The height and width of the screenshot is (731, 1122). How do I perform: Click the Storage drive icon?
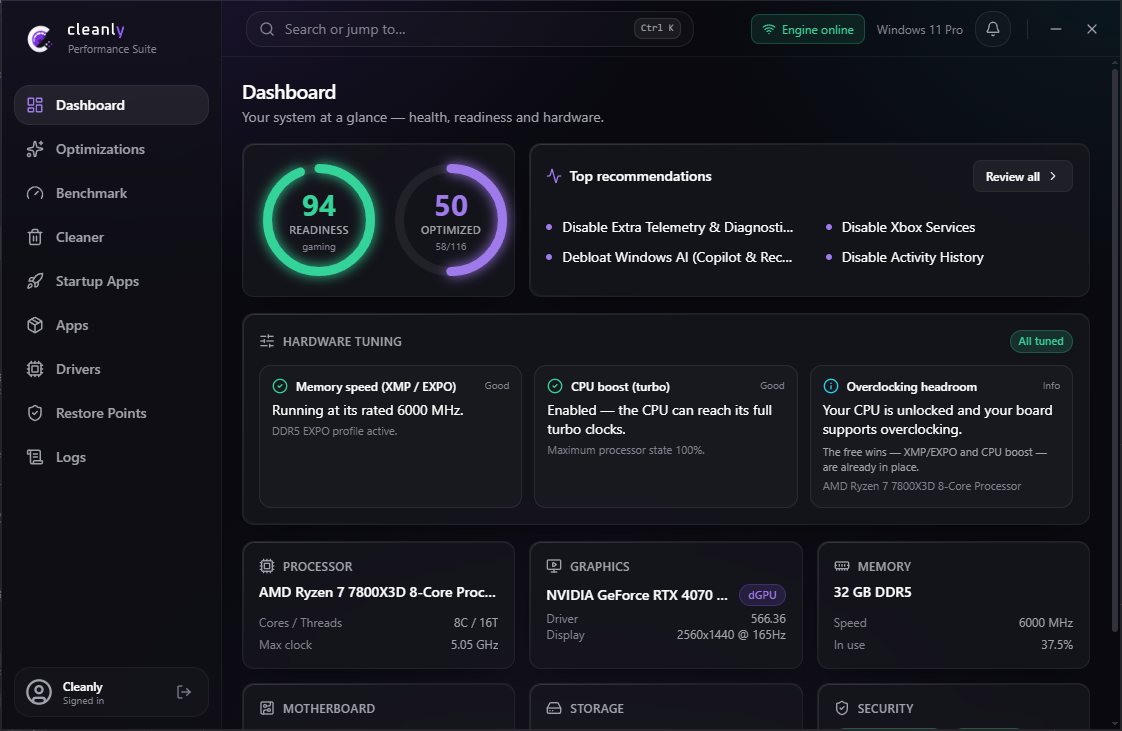tap(554, 708)
